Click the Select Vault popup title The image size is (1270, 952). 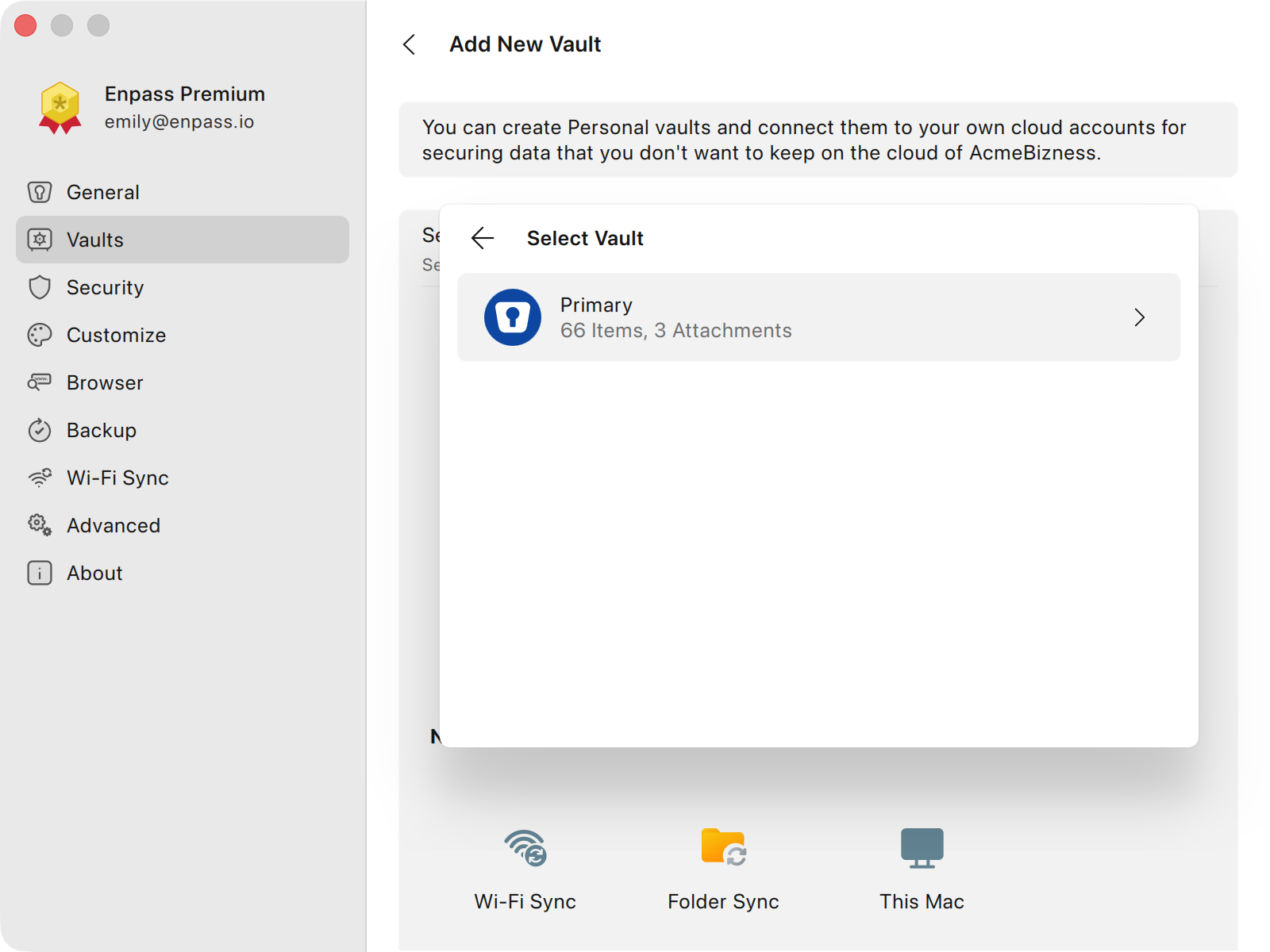tap(586, 238)
